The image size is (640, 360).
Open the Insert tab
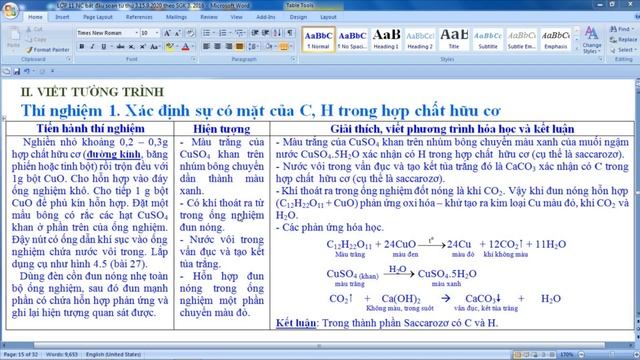(62, 17)
